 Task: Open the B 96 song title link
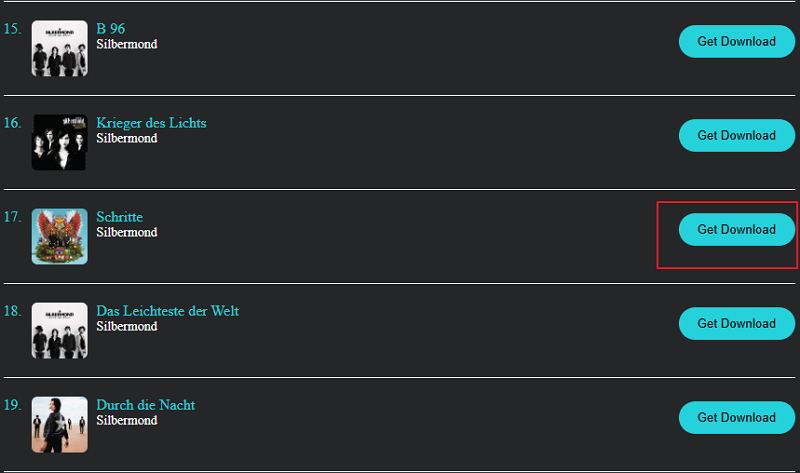(x=110, y=28)
